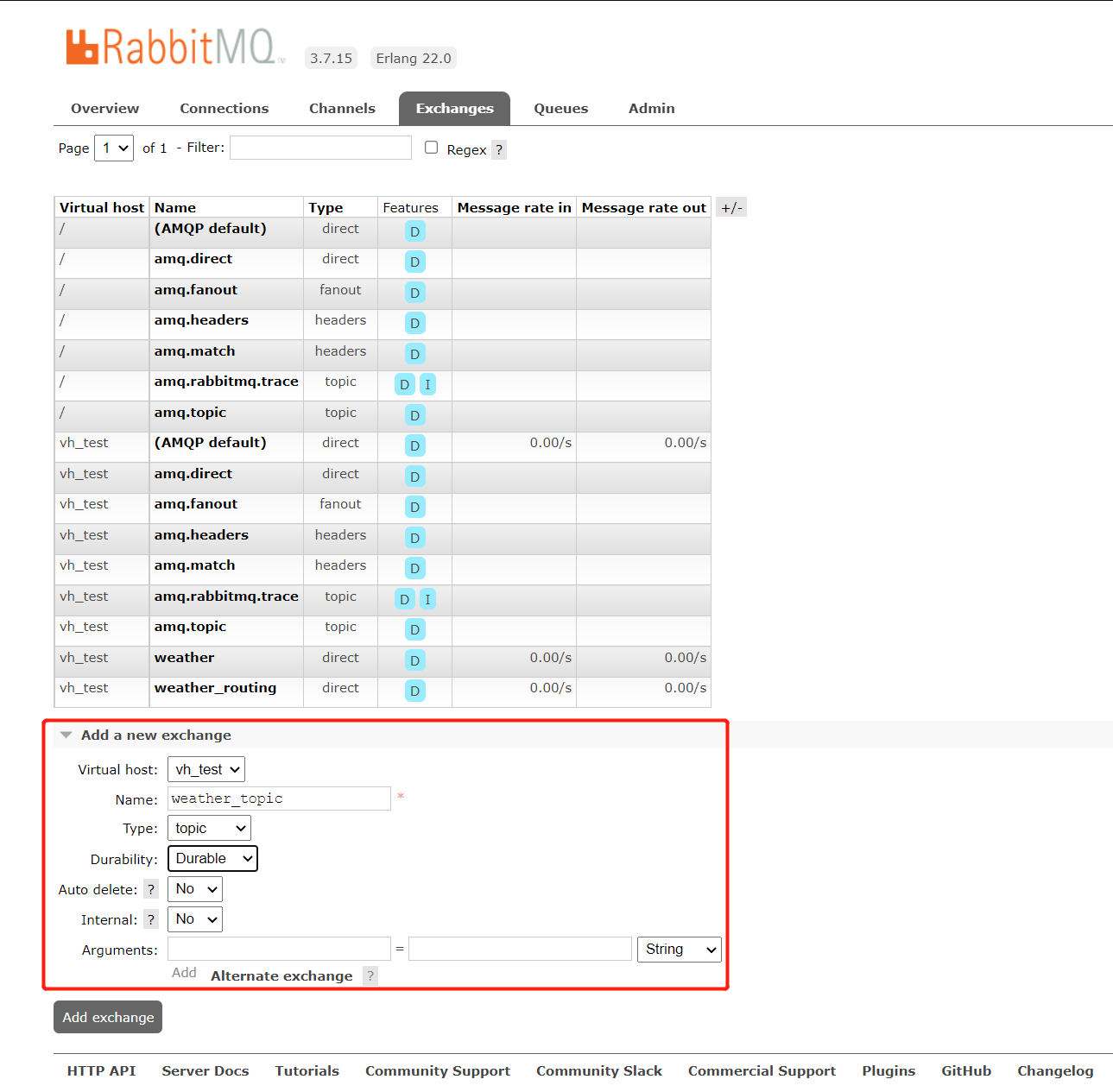The width and height of the screenshot is (1113, 1092).
Task: Switch to the Overview tab
Action: 104,108
